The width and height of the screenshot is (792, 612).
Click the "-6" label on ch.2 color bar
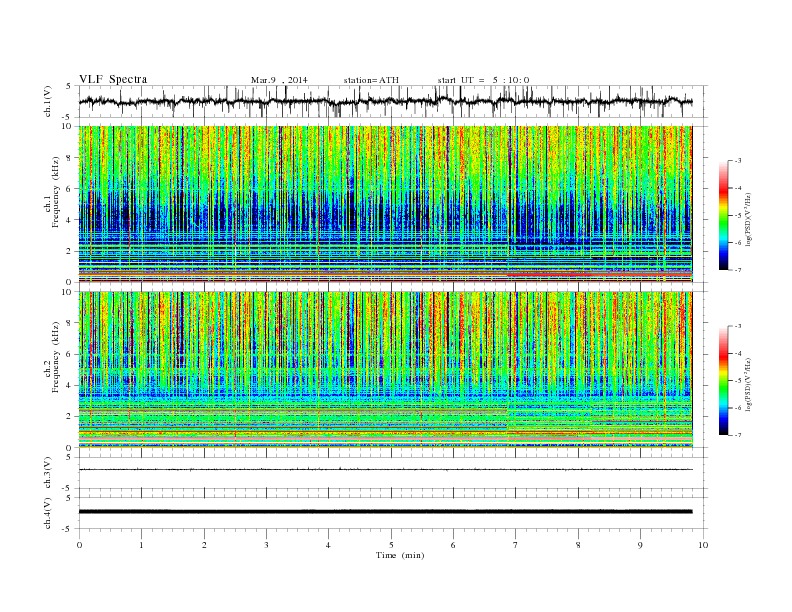pyautogui.click(x=737, y=408)
